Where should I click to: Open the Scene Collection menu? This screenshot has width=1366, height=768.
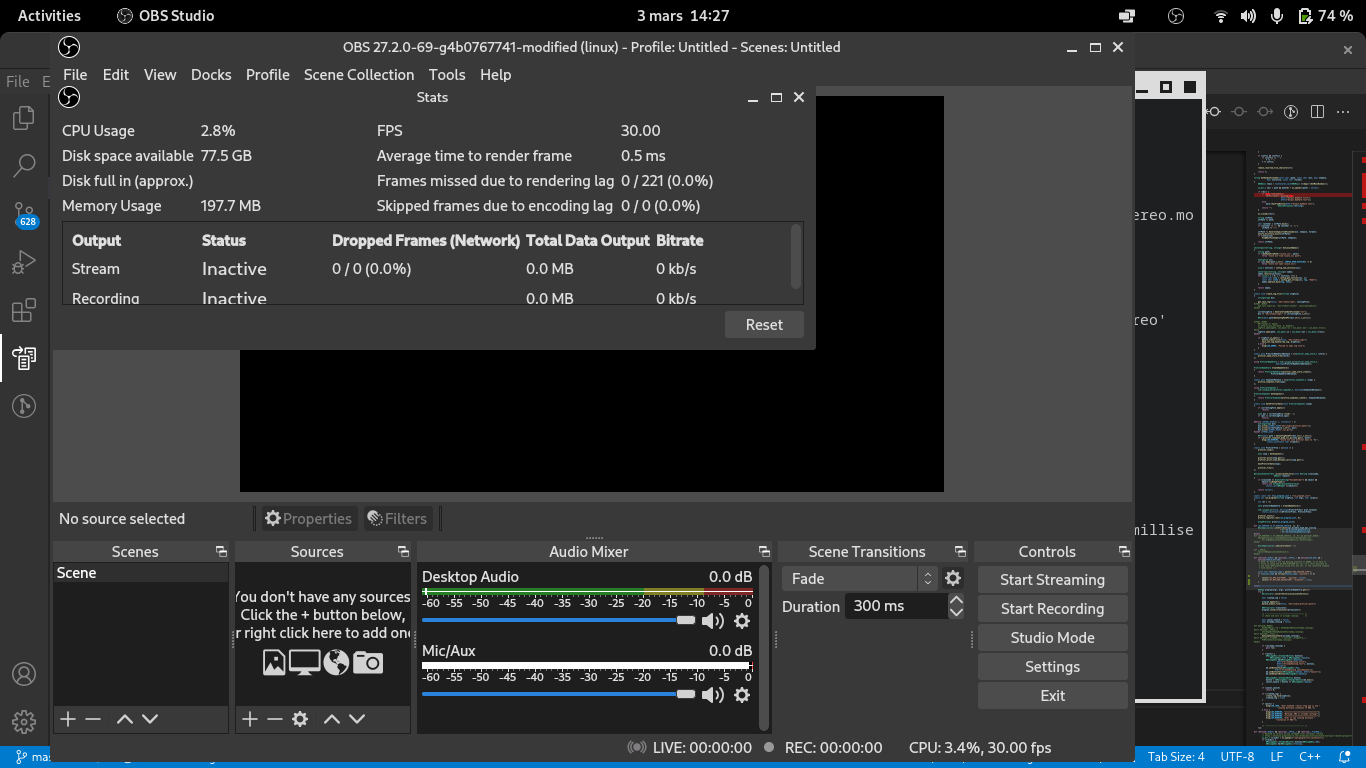click(x=359, y=74)
